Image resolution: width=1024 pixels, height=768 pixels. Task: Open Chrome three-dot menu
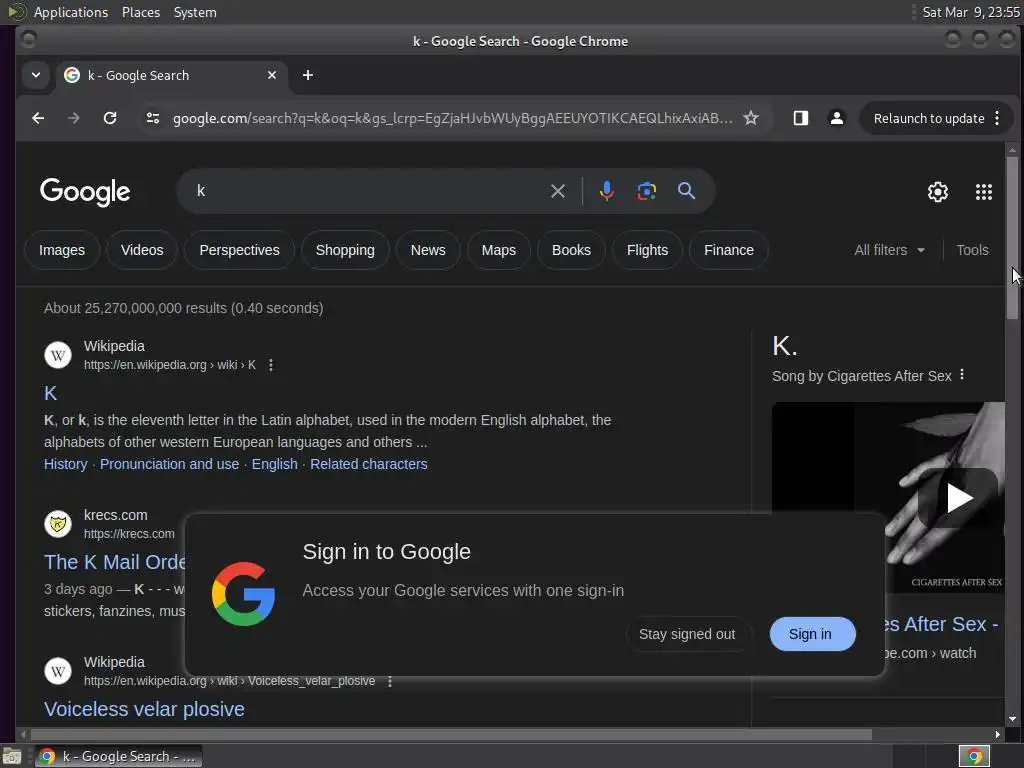click(997, 118)
